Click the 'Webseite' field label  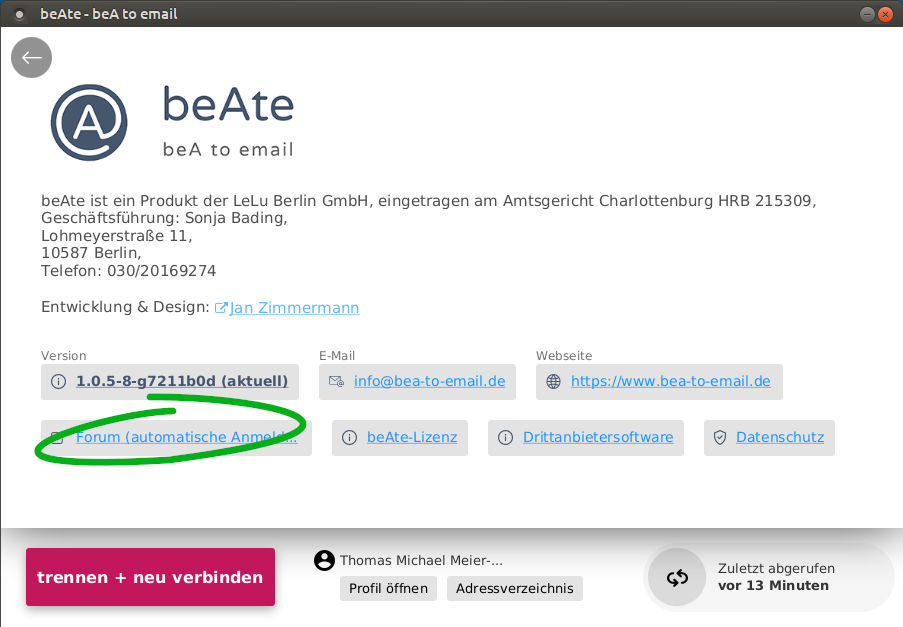click(x=564, y=356)
